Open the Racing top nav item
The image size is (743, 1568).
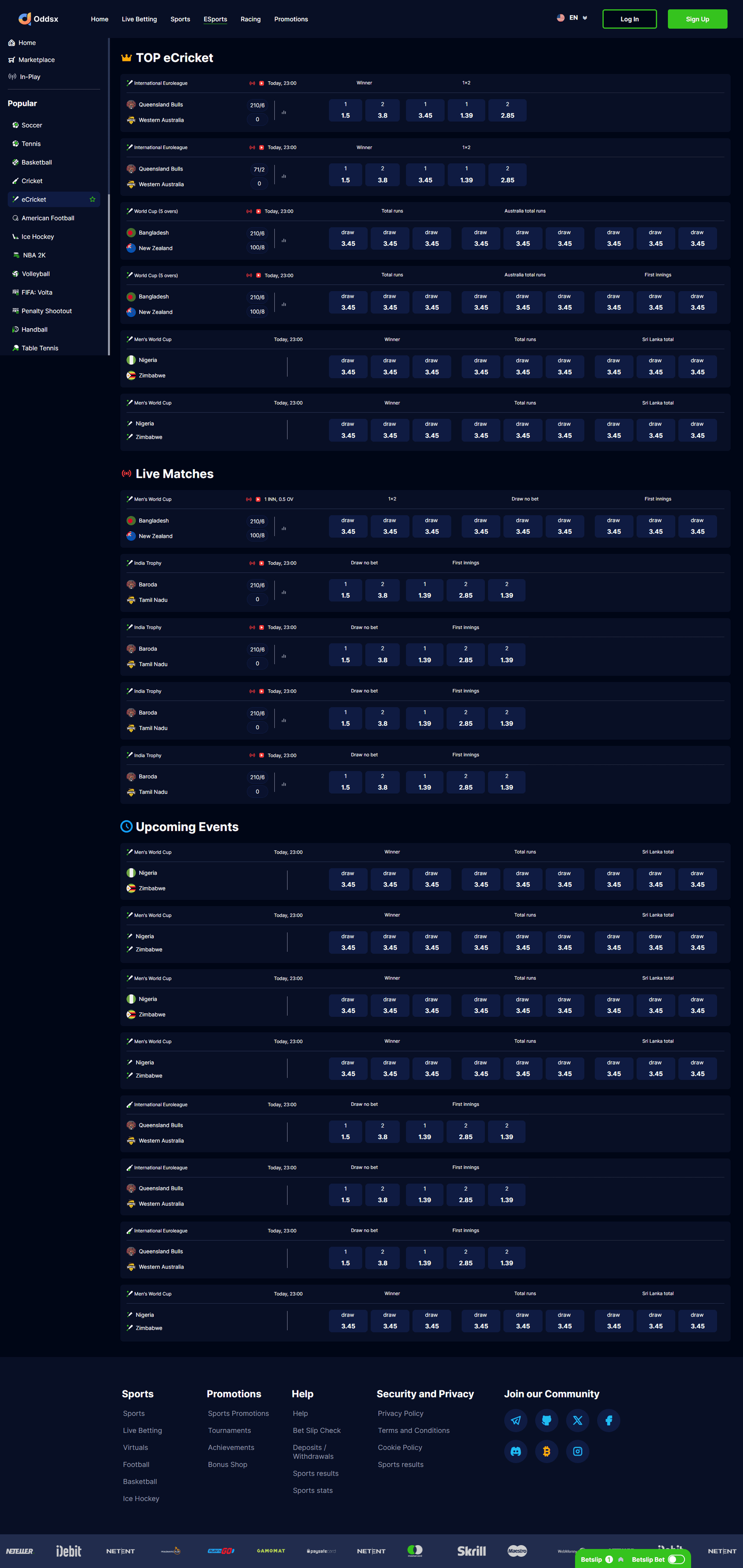251,20
